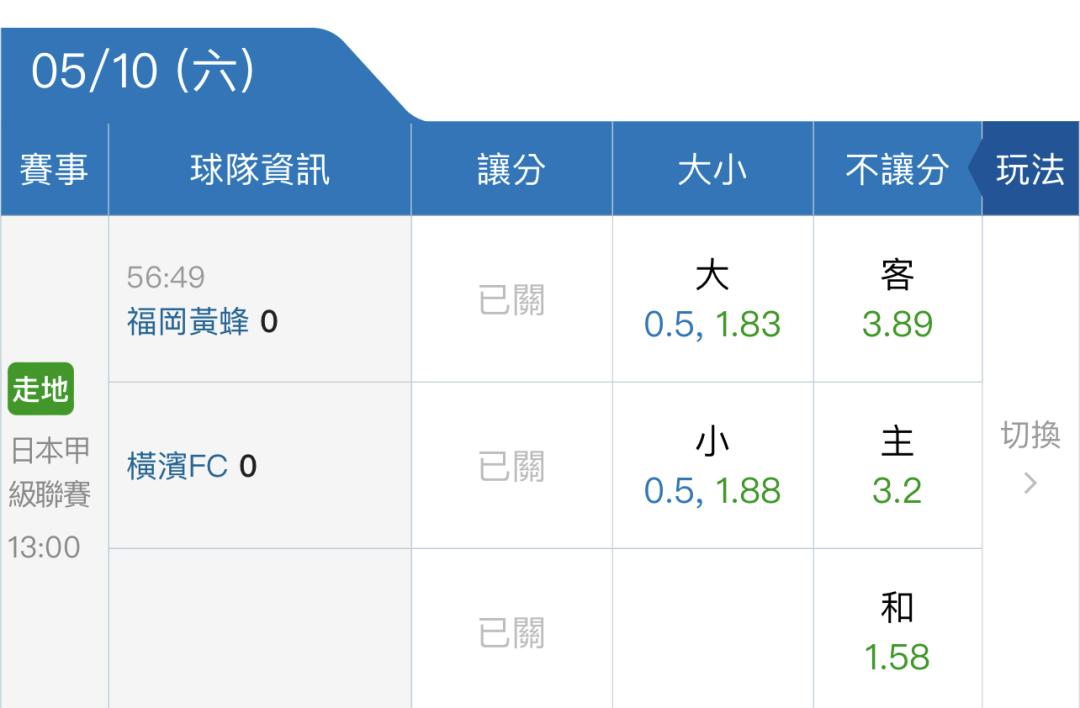Open 福岡黃蜂 team link
Viewport: 1080px width, 708px height.
pos(187,322)
